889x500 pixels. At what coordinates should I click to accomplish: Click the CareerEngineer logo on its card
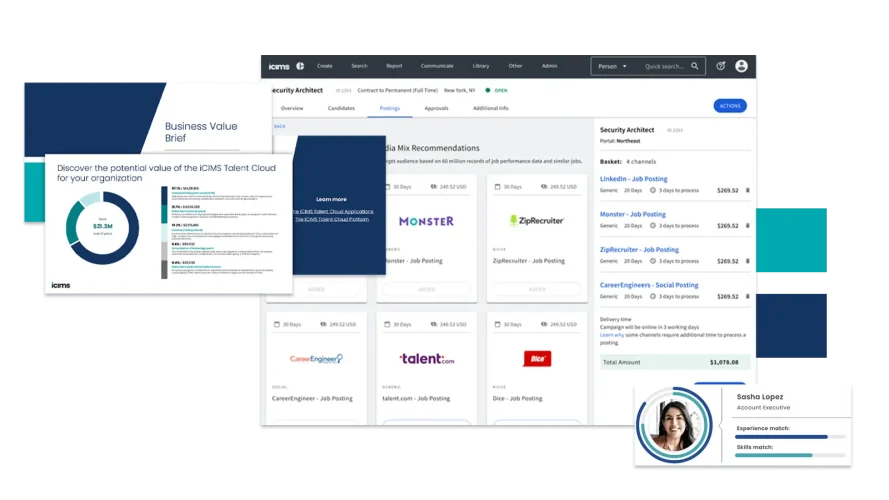tap(316, 358)
